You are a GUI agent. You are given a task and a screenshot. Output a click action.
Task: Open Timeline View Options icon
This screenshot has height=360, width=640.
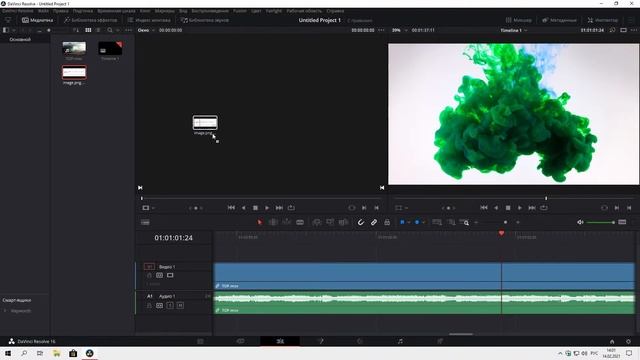coord(145,222)
